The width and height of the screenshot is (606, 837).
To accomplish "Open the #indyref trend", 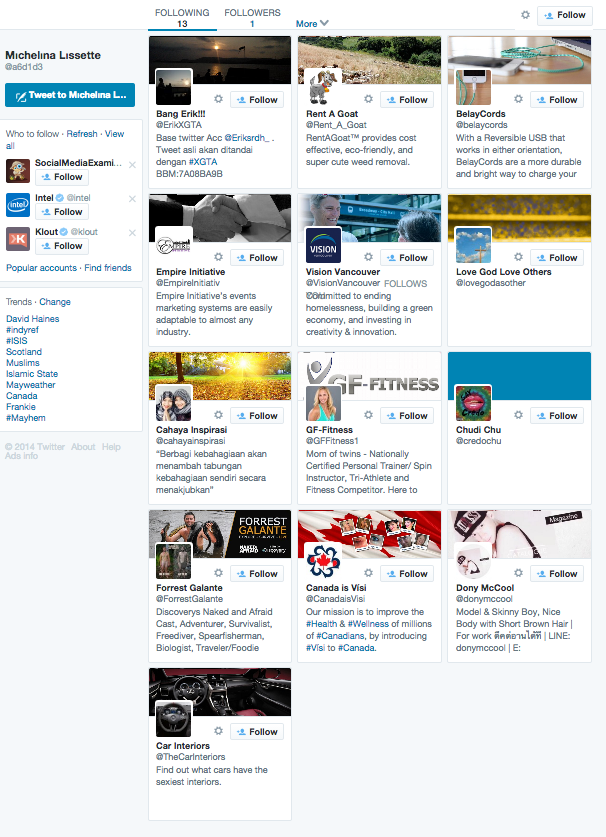I will 22,330.
